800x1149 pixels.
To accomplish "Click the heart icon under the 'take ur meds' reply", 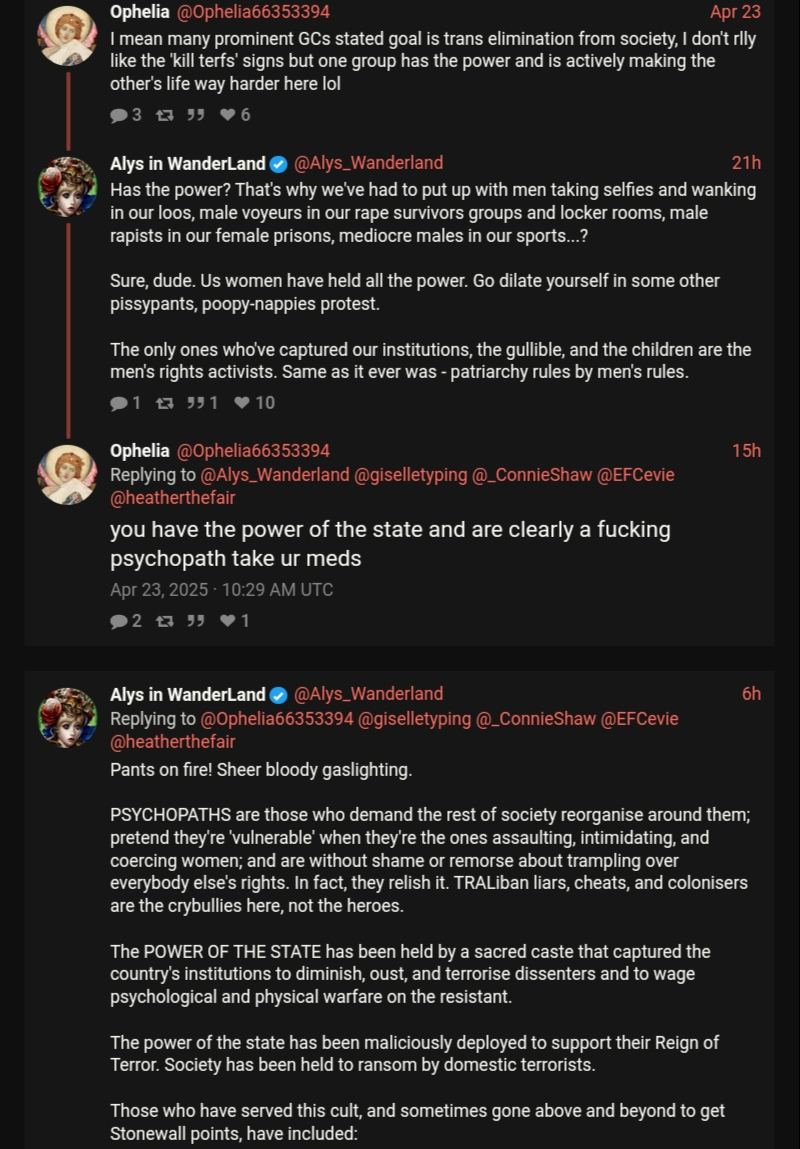I will click(x=227, y=621).
